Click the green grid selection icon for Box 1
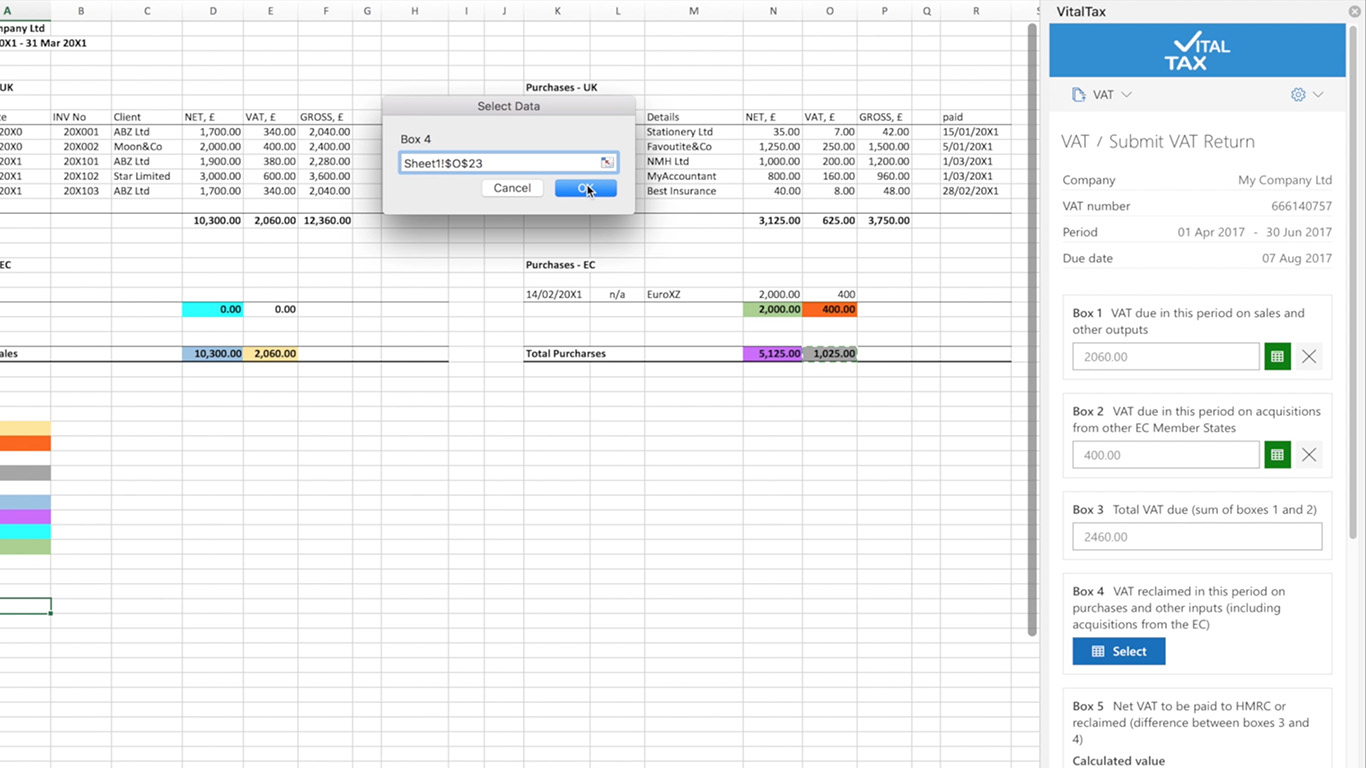Viewport: 1366px width, 768px height. coord(1277,356)
